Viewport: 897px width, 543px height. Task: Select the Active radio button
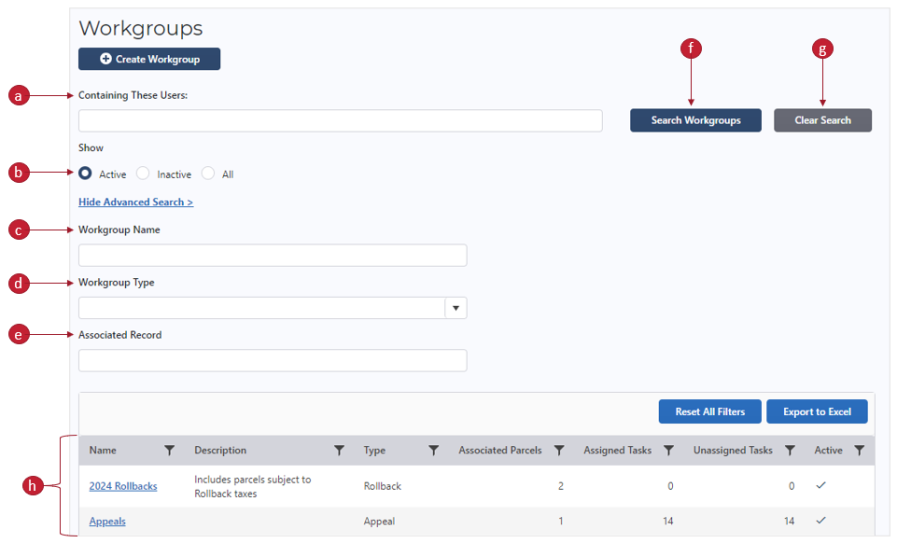86,174
